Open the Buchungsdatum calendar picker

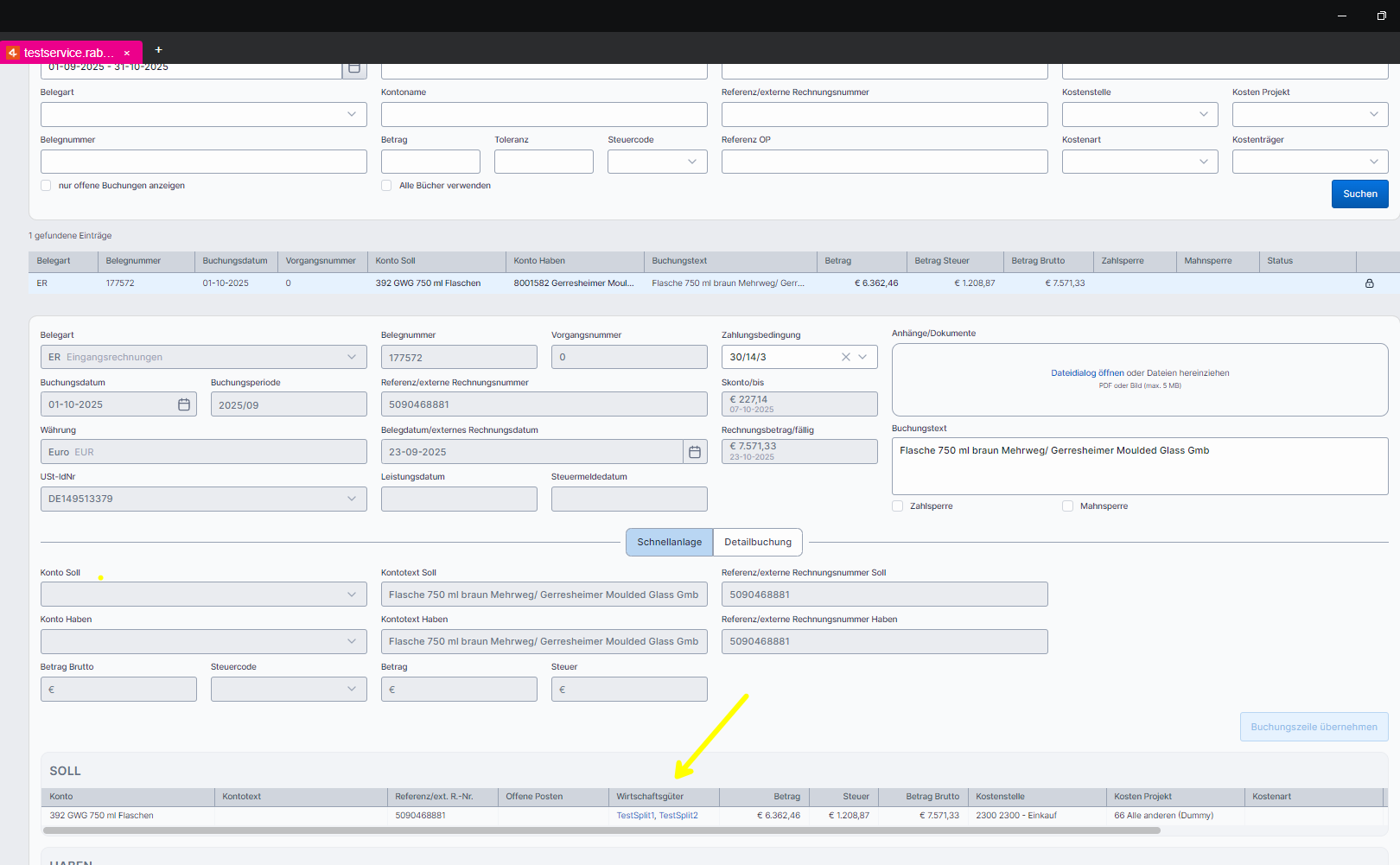[184, 404]
